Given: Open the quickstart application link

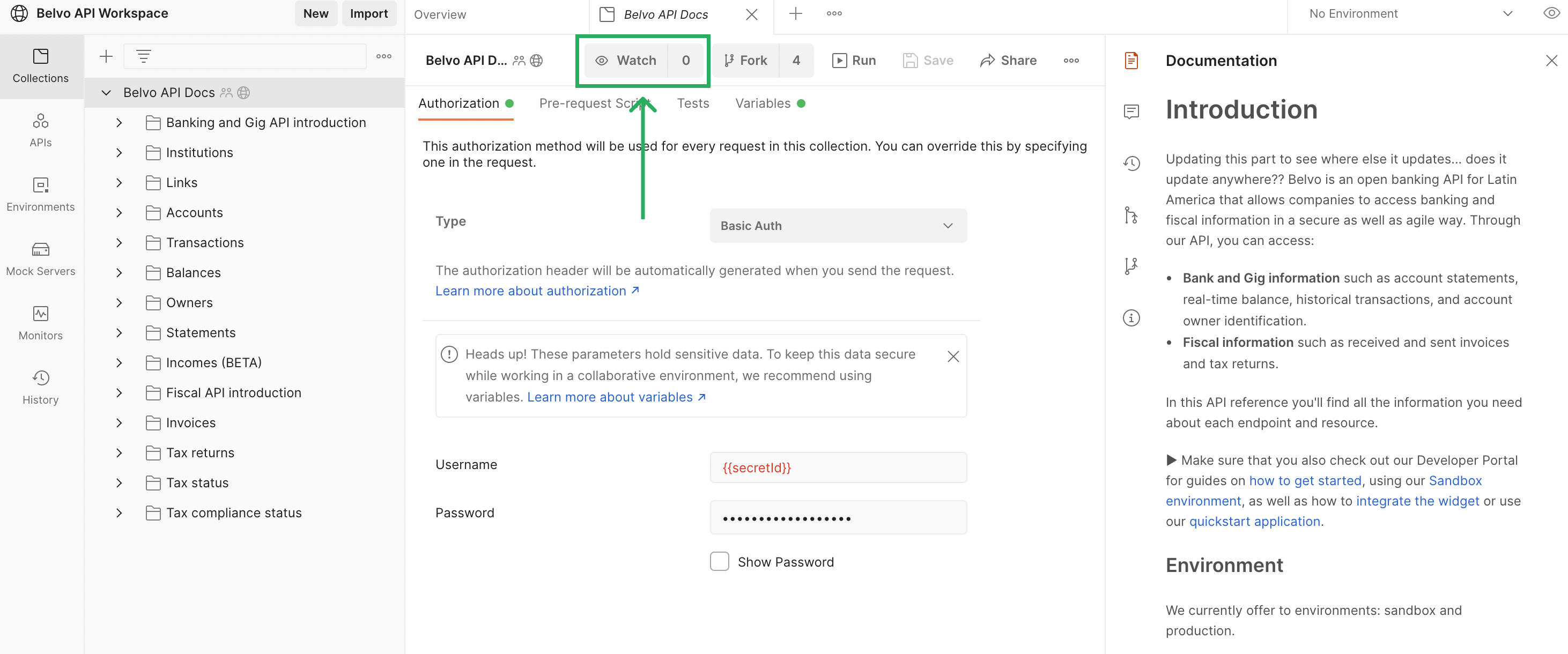Looking at the screenshot, I should pos(1254,522).
